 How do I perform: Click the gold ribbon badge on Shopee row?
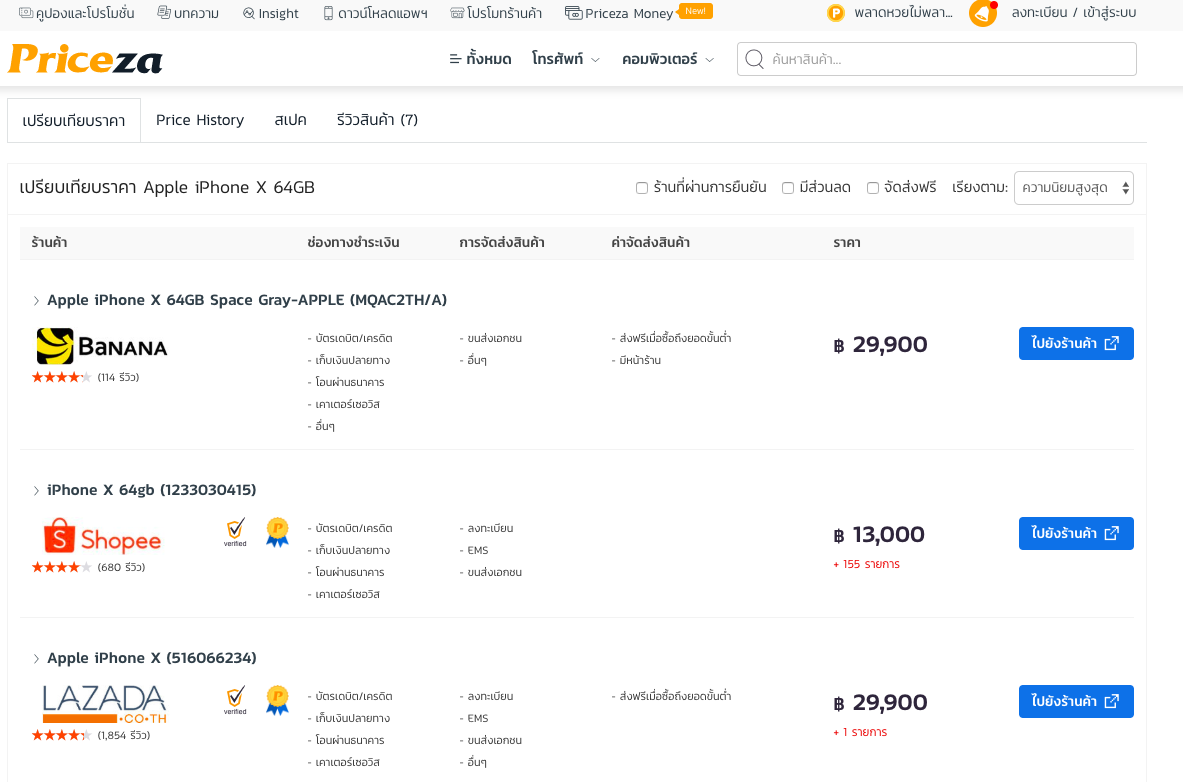[x=277, y=532]
